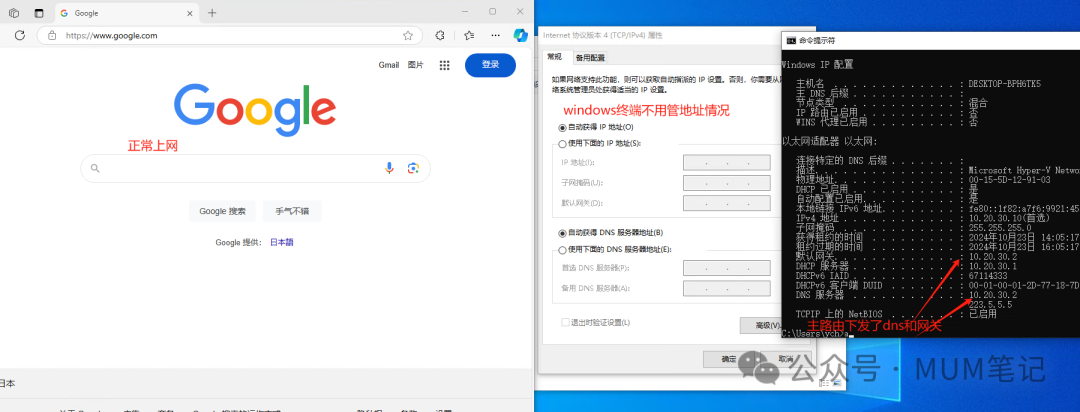Open Google Lens image search icon
This screenshot has width=1080, height=412.
(x=412, y=168)
